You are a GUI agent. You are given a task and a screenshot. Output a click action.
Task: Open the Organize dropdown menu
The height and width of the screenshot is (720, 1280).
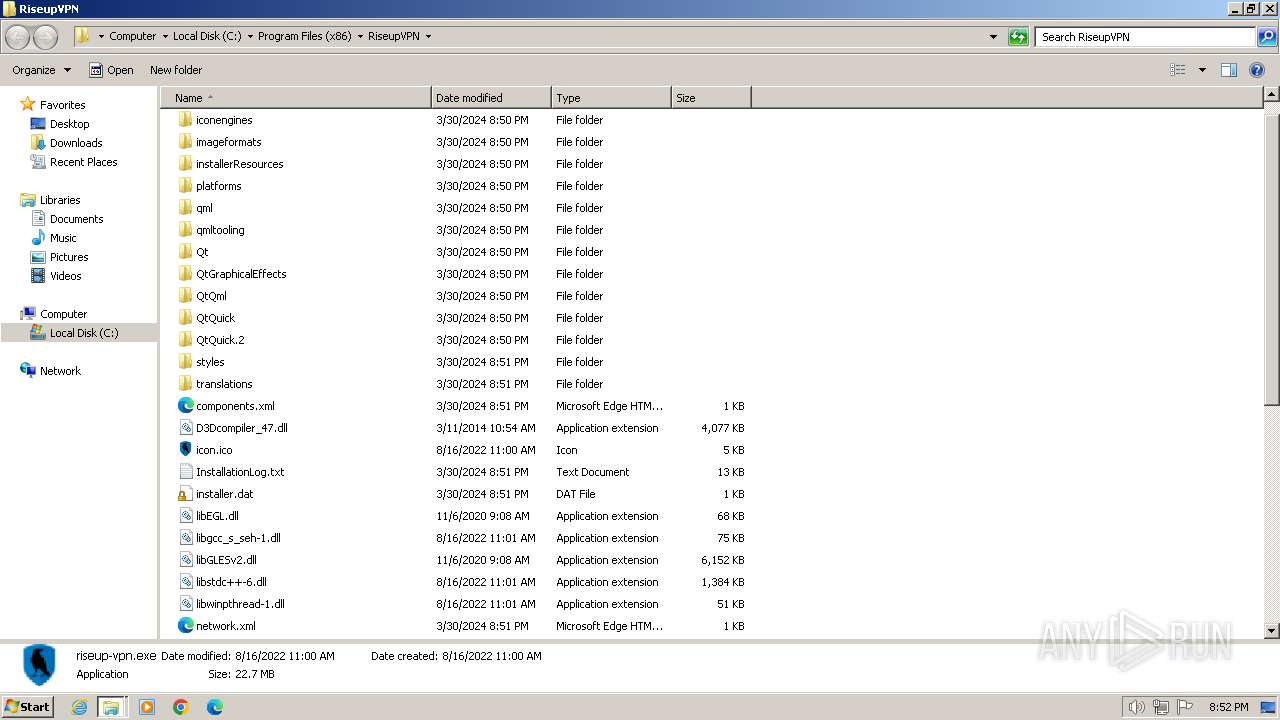(x=41, y=70)
